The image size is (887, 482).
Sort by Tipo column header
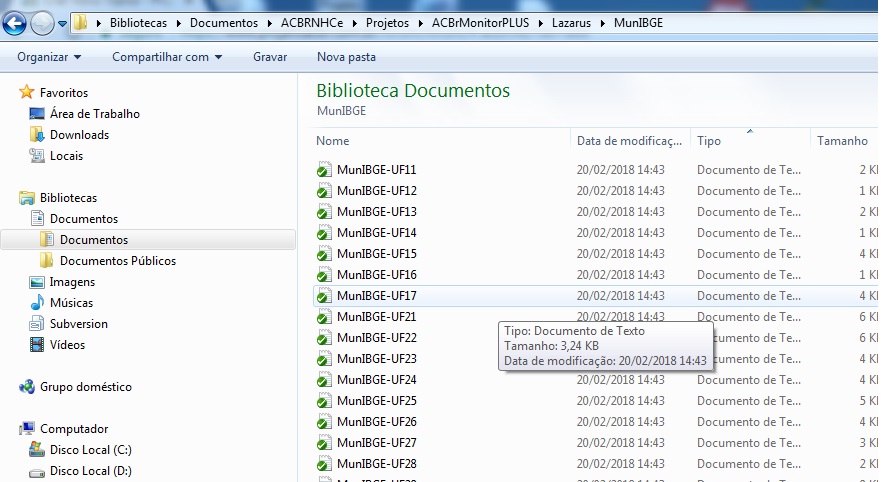709,141
